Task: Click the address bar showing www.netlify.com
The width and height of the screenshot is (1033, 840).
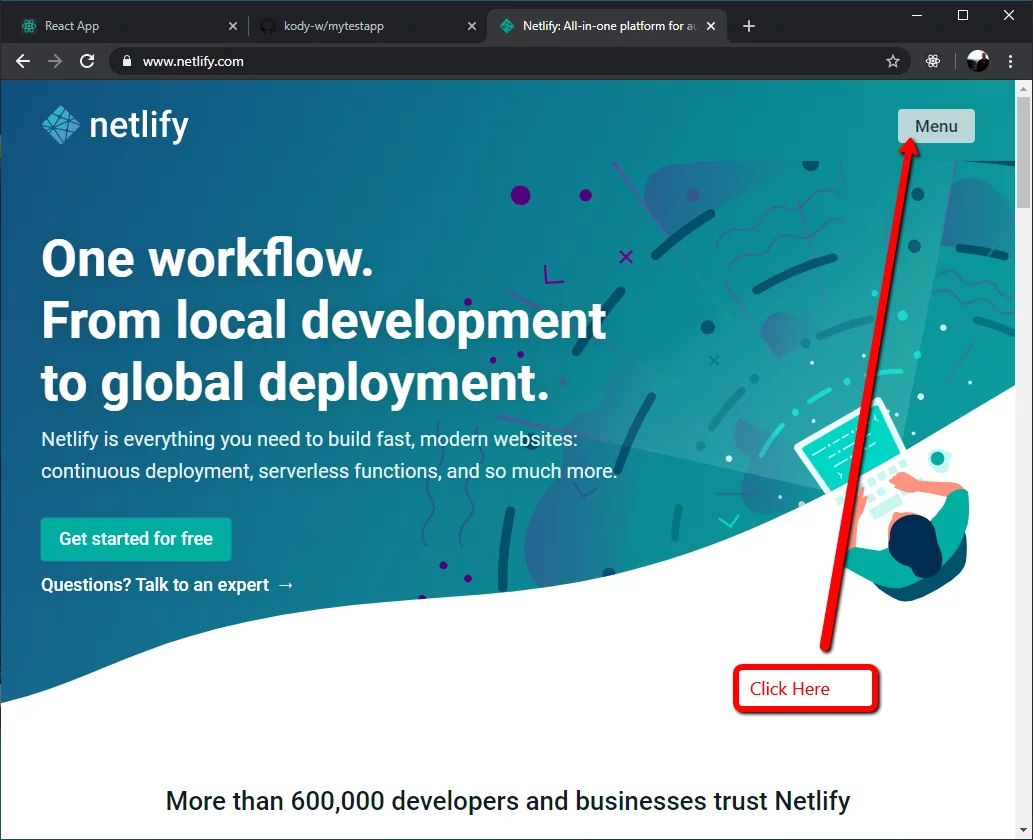Action: tap(510, 61)
